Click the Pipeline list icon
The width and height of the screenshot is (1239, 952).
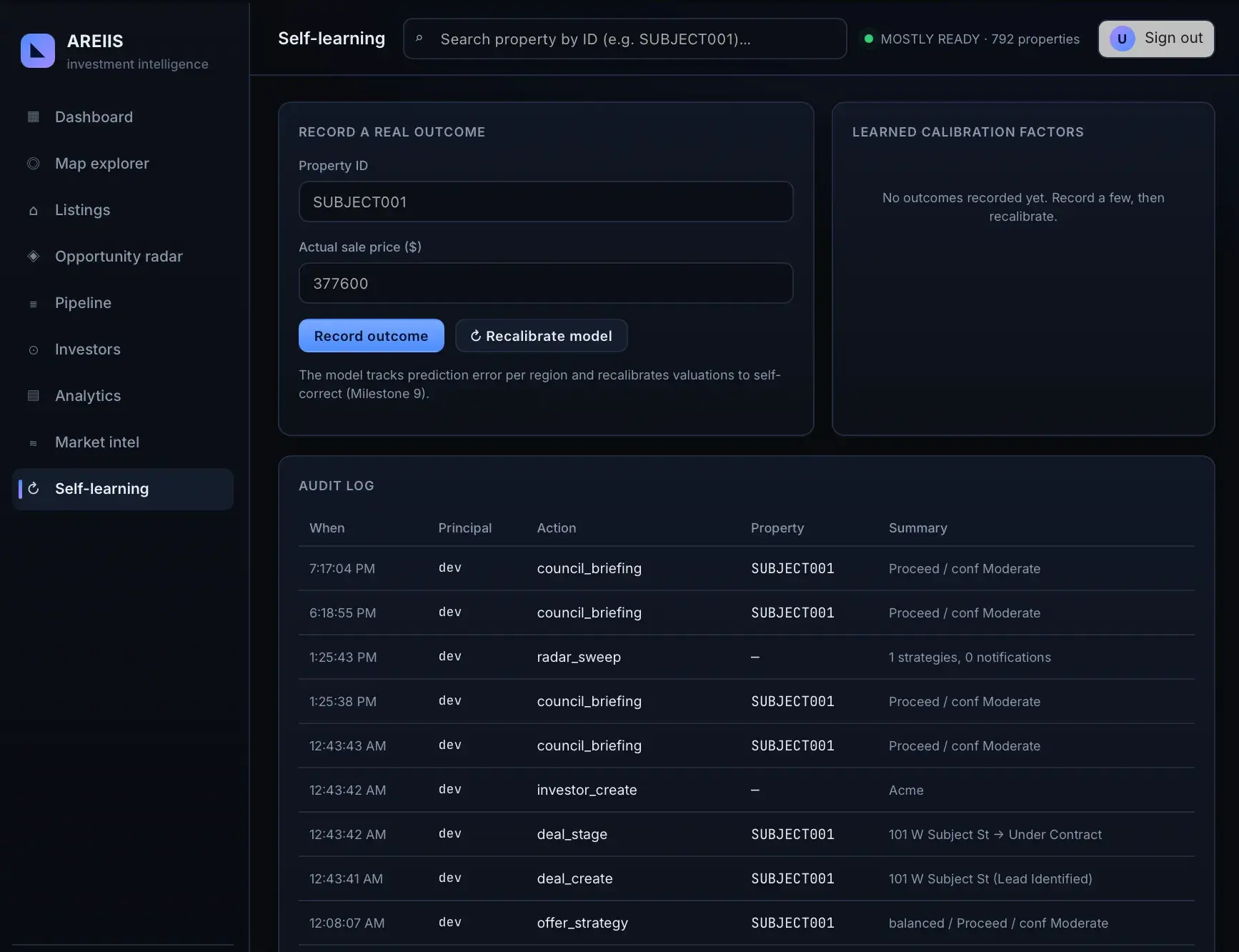[33, 303]
